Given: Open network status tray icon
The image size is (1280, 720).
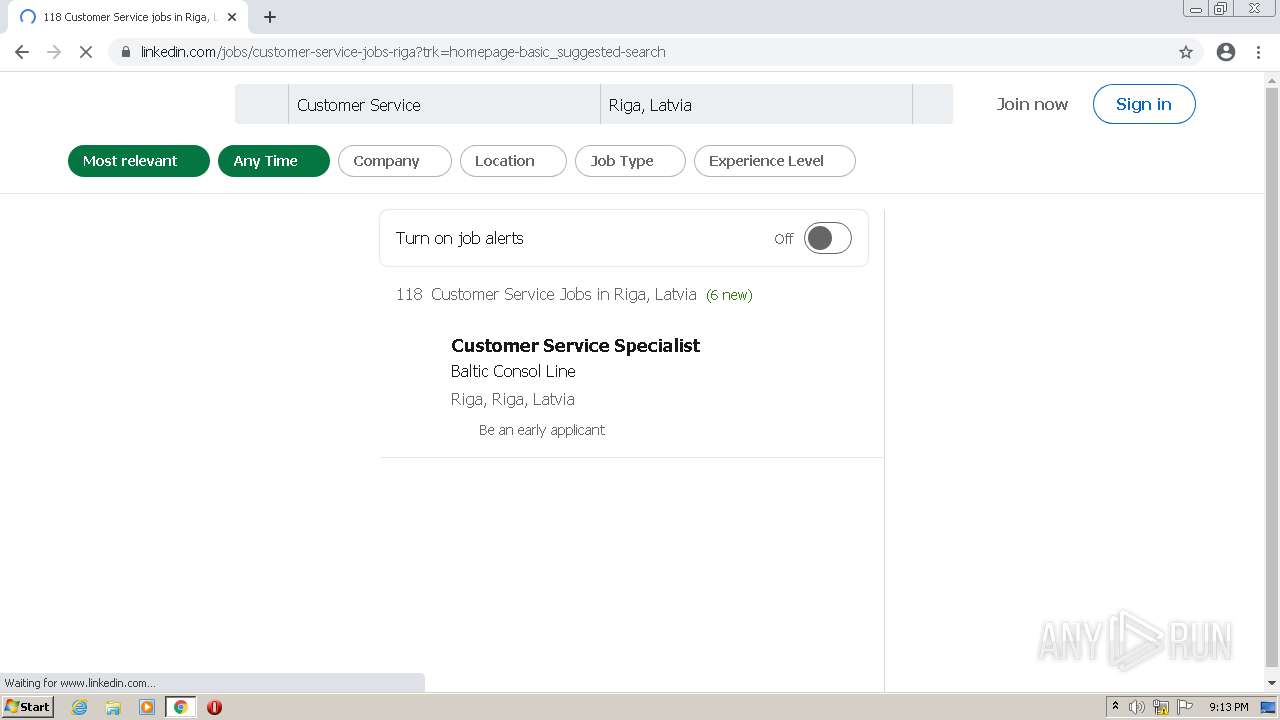Looking at the screenshot, I should click(1161, 707).
